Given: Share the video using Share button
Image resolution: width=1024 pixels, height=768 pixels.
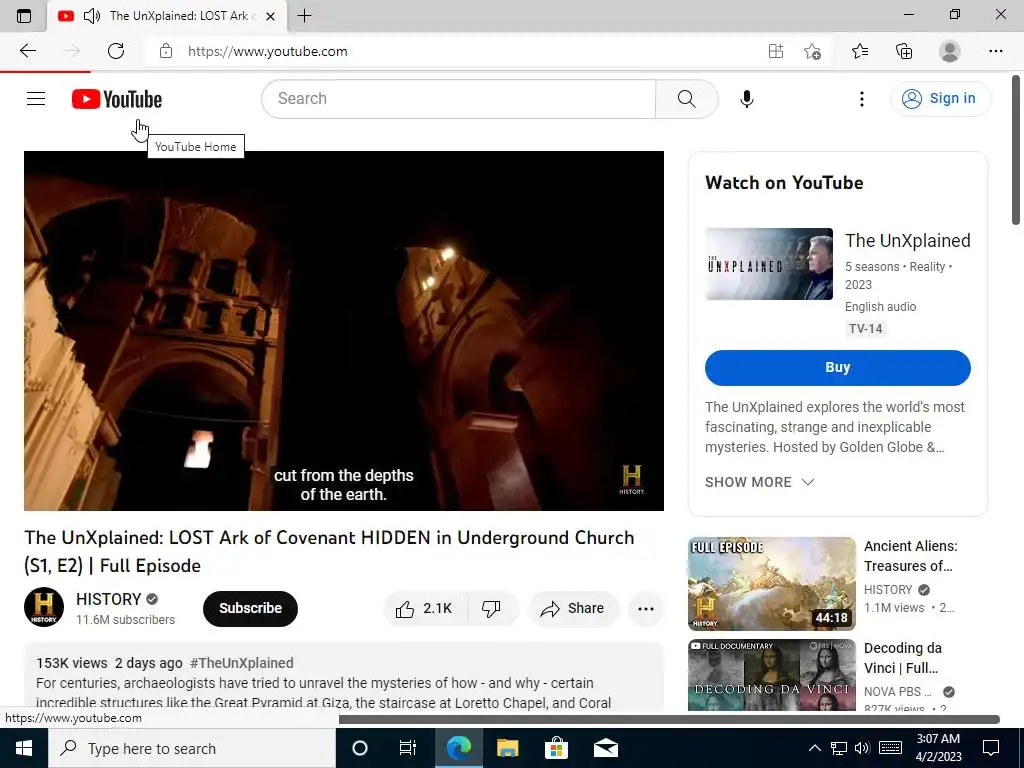Looking at the screenshot, I should [x=573, y=609].
